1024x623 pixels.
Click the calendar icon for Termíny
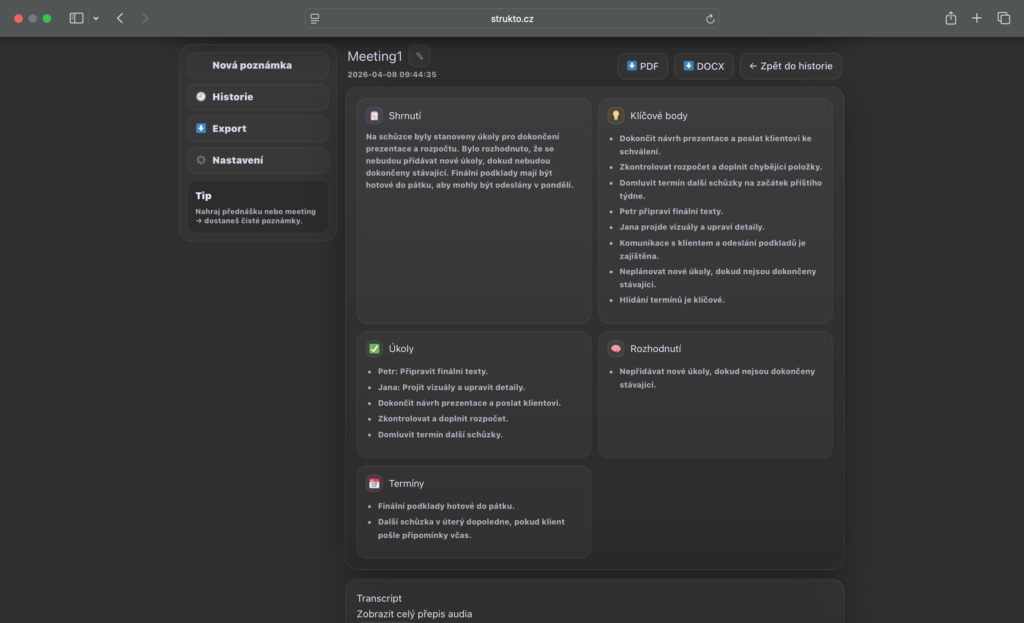click(x=374, y=483)
